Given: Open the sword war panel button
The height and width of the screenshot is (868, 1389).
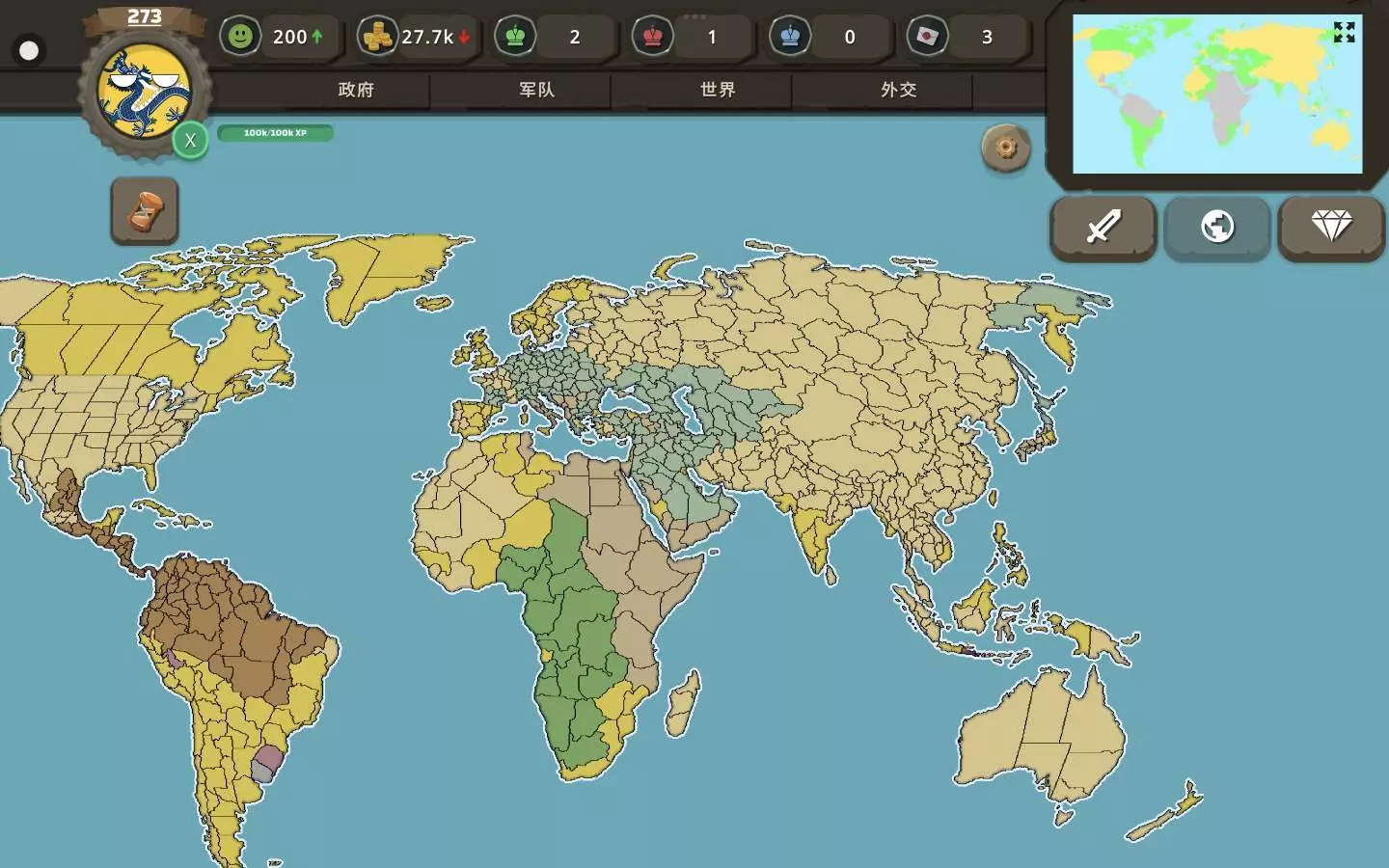Looking at the screenshot, I should click(1103, 228).
